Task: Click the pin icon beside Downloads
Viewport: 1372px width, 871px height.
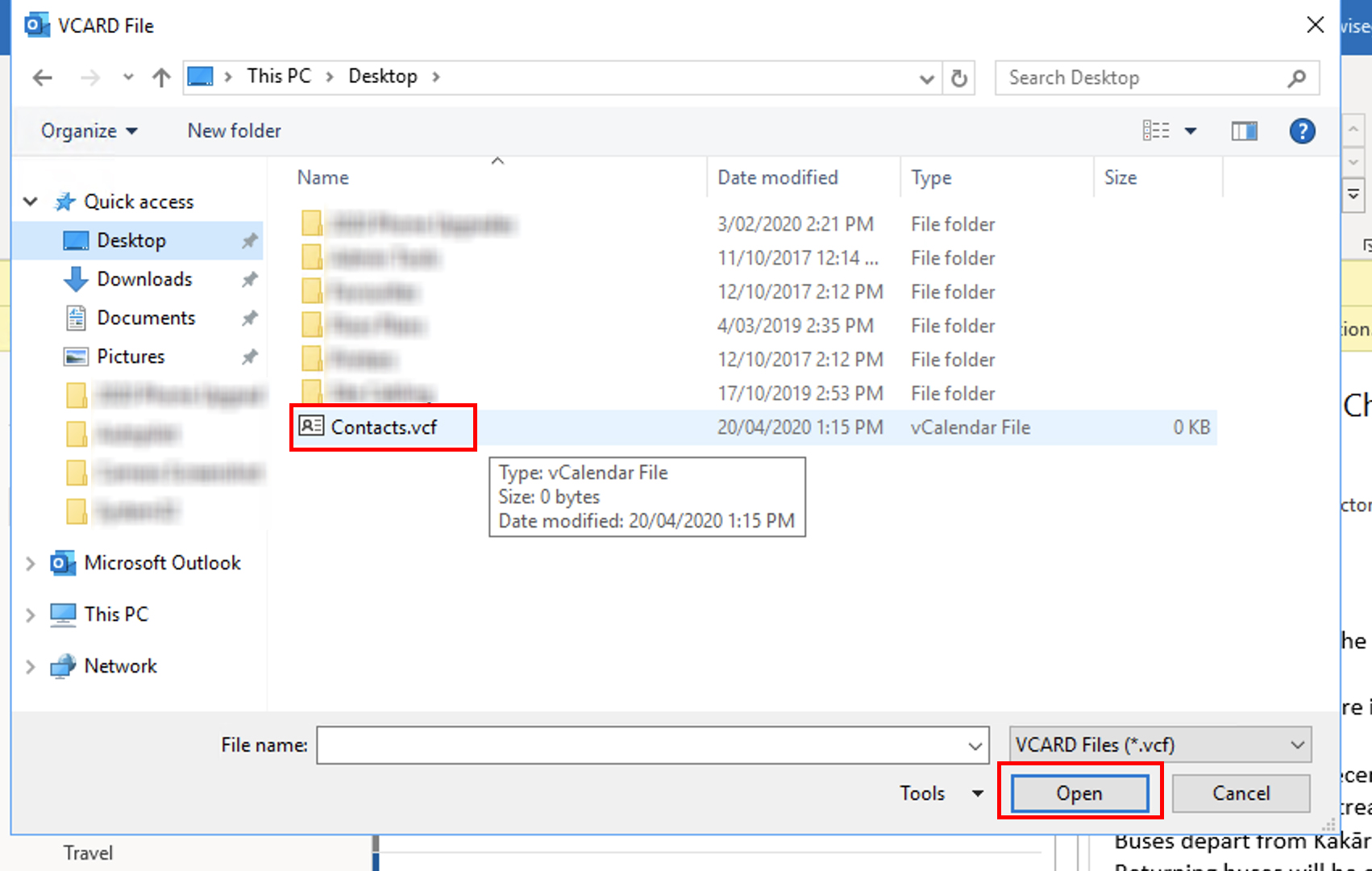Action: [x=250, y=279]
